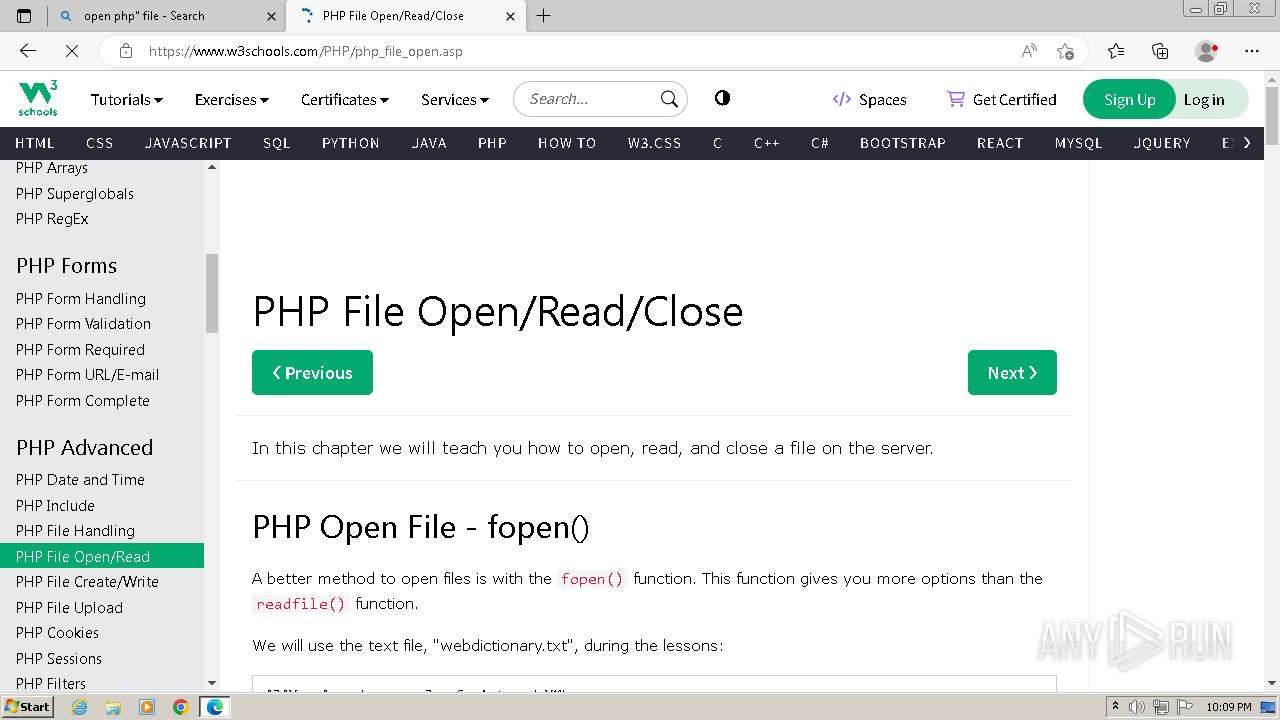Click volume icon in system tray

pos(1137,707)
